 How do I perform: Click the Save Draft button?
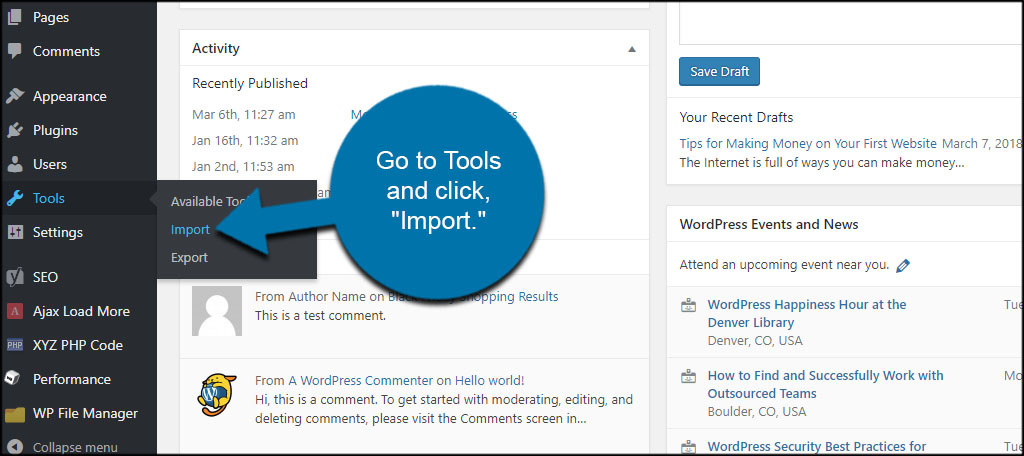(x=719, y=71)
